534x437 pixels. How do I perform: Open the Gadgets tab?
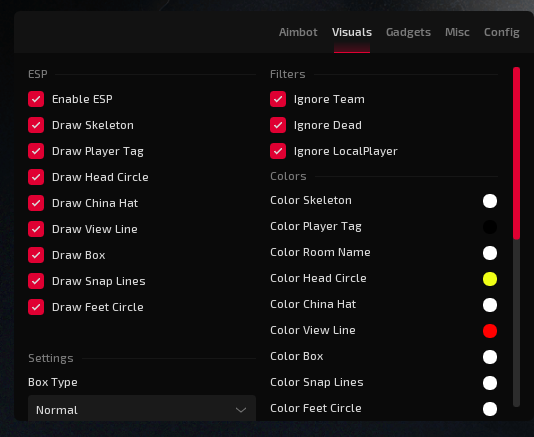(x=408, y=32)
